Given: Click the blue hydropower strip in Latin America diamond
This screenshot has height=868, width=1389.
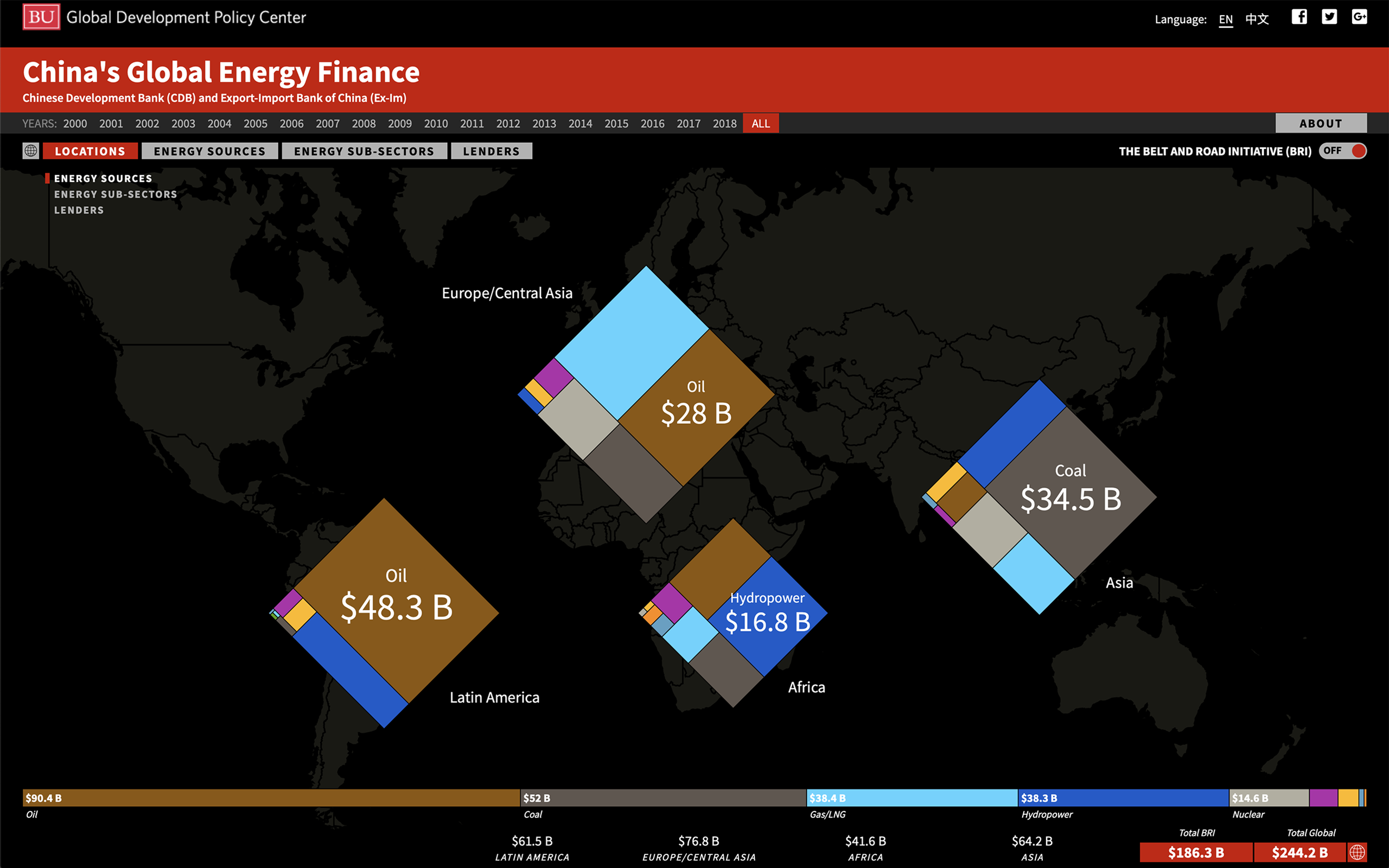Looking at the screenshot, I should click(351, 670).
